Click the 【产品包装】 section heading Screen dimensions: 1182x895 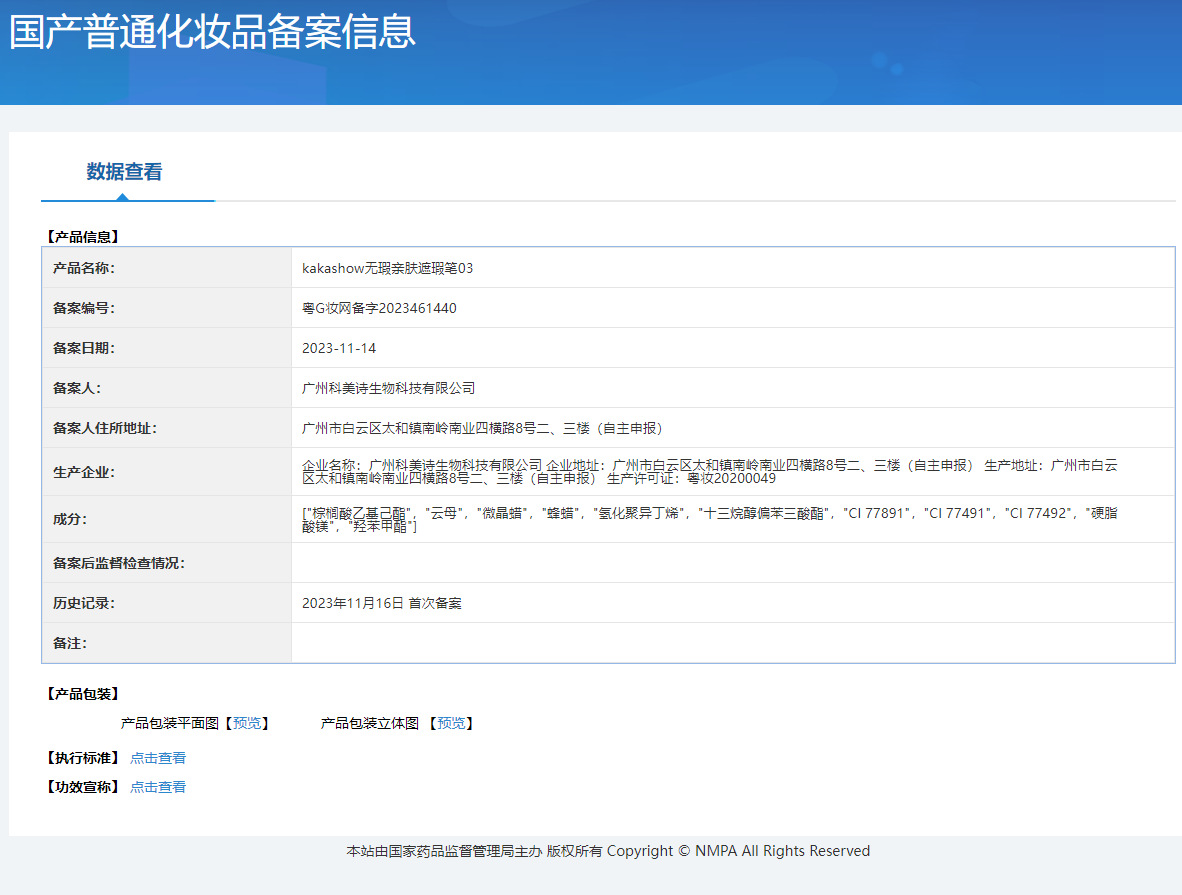82,694
